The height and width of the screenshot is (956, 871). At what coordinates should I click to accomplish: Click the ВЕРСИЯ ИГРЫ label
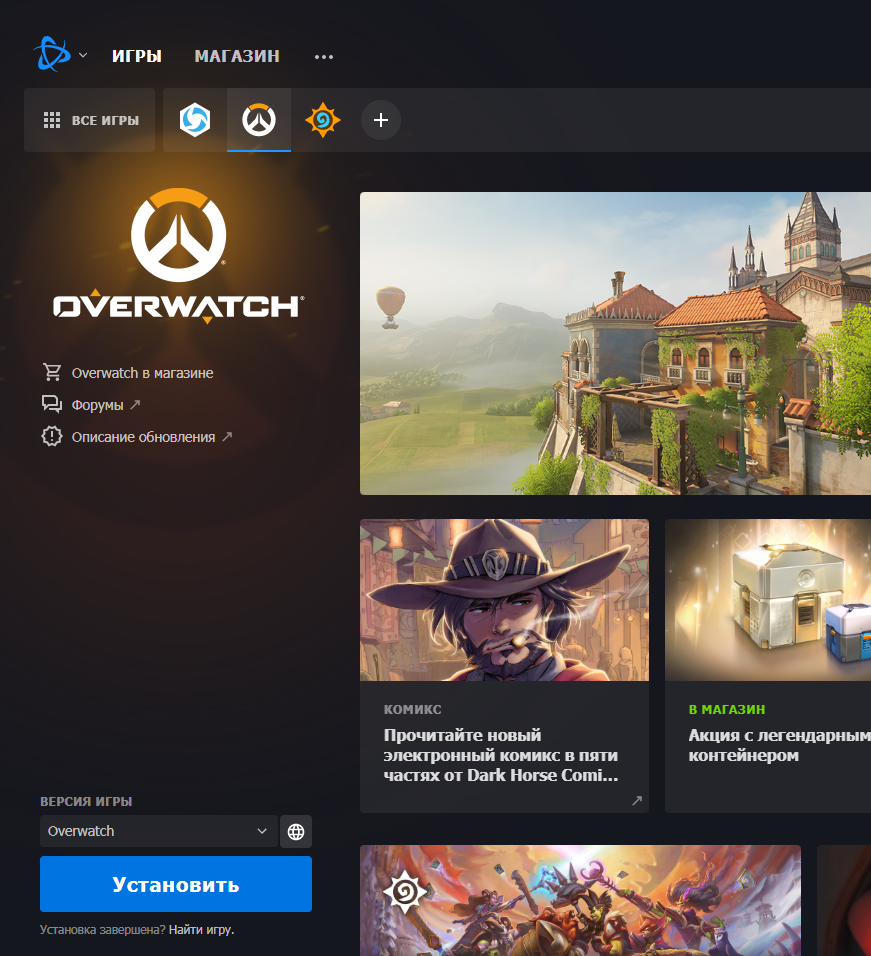[x=87, y=802]
